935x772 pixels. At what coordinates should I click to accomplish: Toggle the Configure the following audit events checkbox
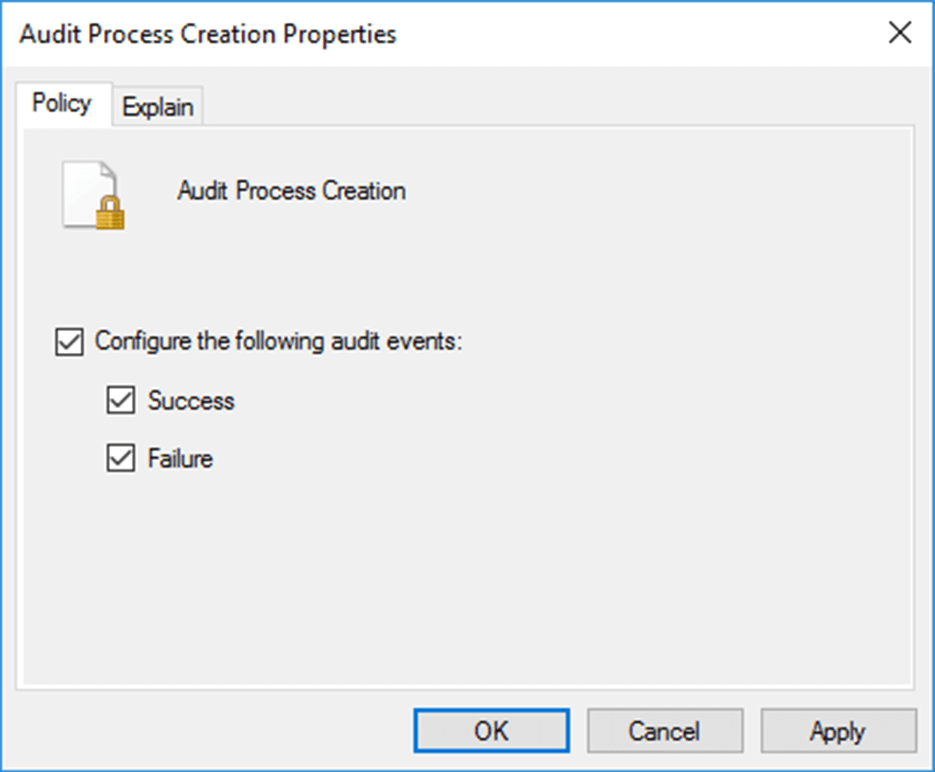pyautogui.click(x=69, y=342)
